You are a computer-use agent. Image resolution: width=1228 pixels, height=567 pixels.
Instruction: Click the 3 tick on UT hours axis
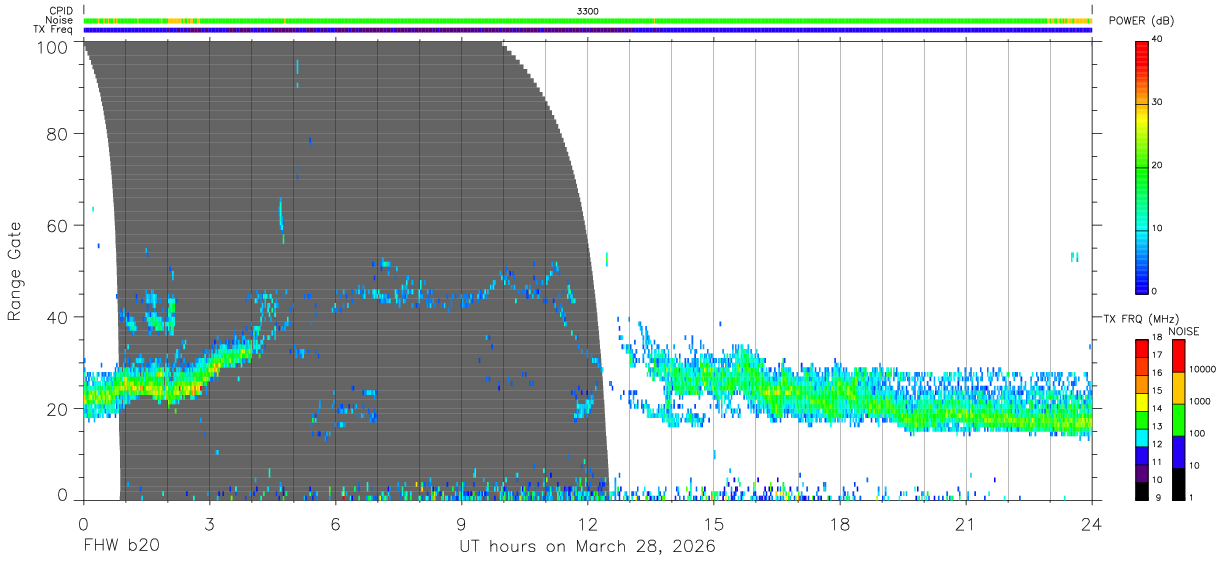click(x=209, y=523)
